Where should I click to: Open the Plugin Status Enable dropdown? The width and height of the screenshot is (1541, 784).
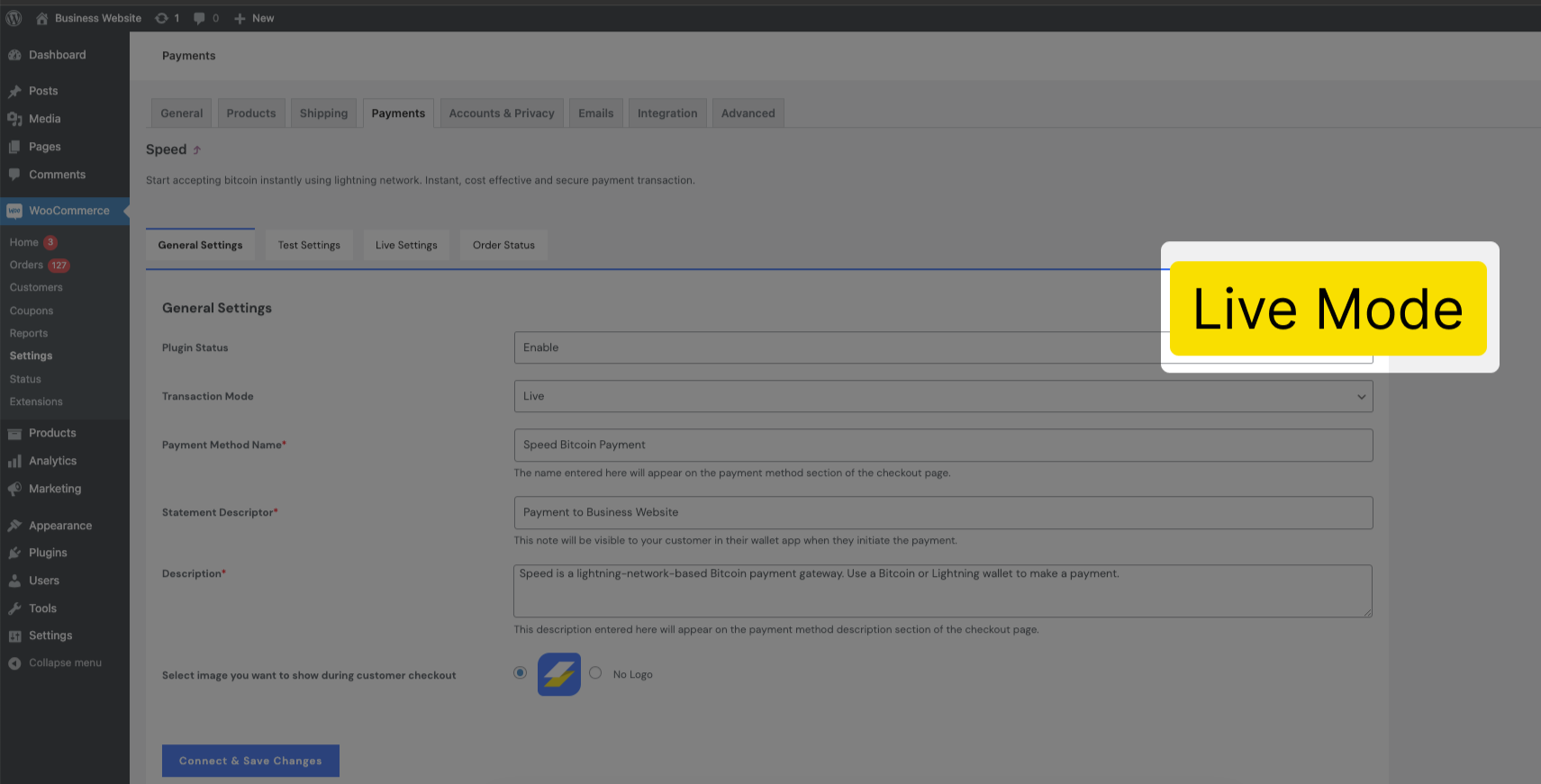tap(943, 347)
